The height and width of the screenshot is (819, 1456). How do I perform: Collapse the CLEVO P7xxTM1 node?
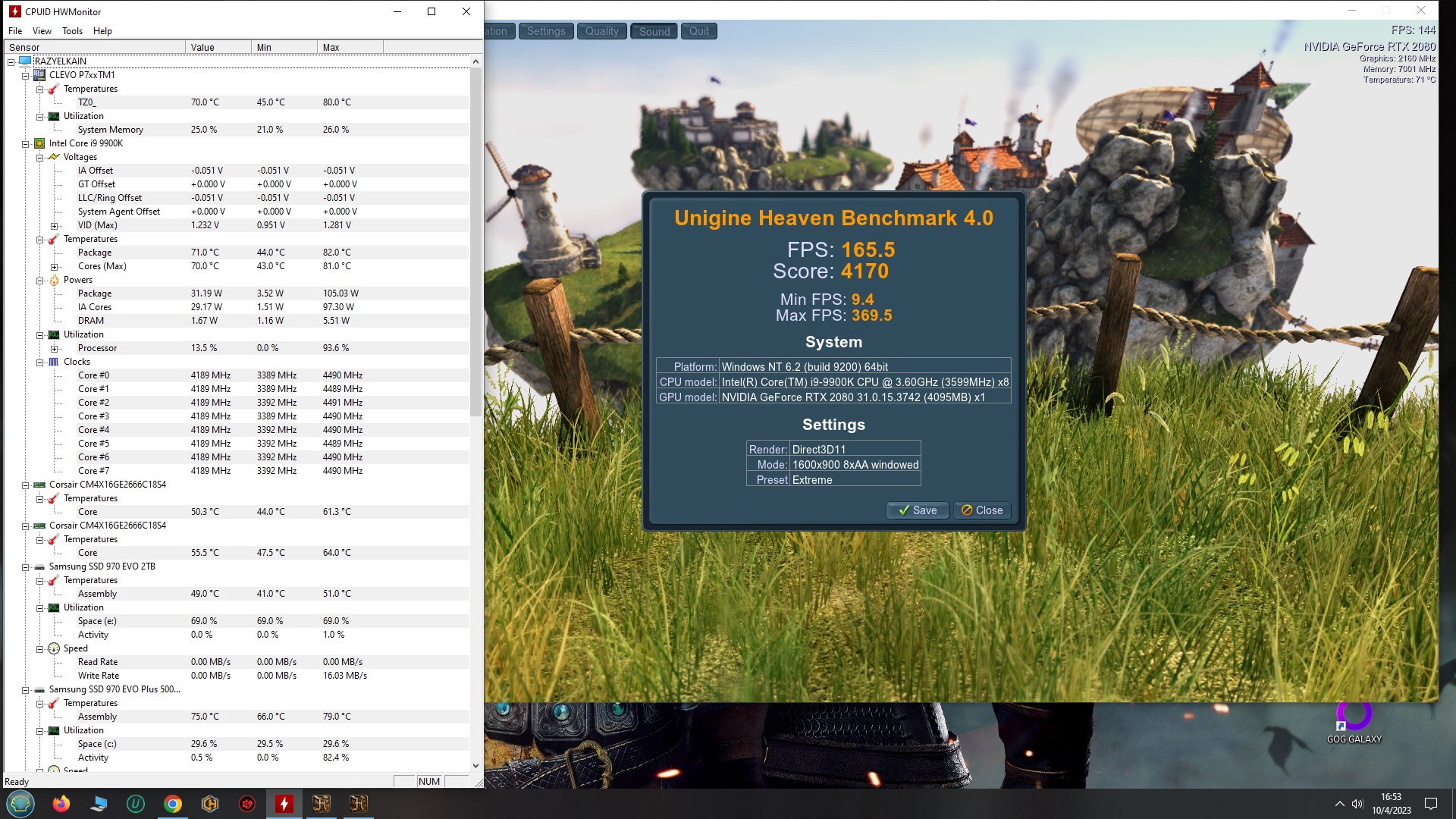25,75
